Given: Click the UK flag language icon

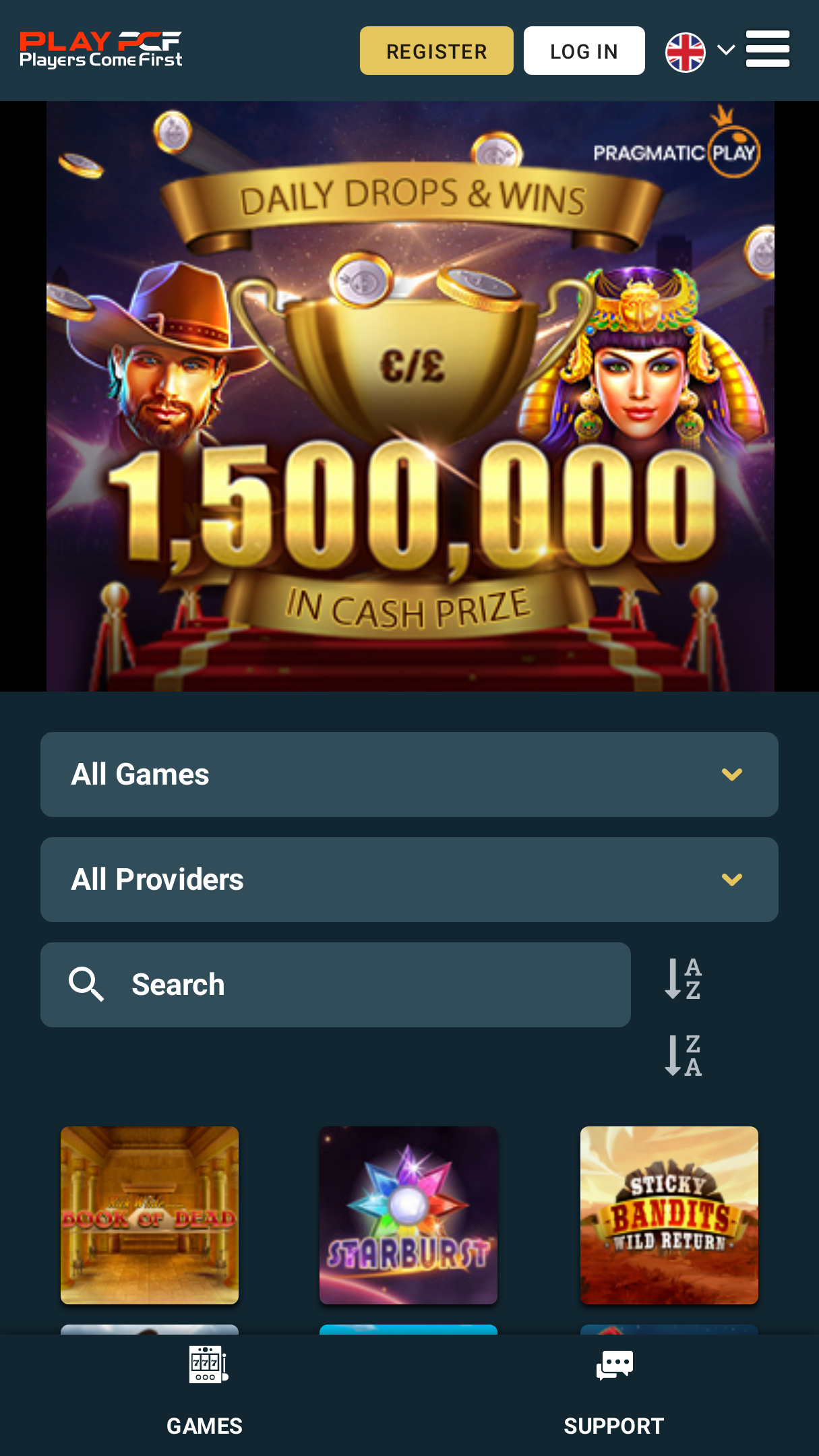Looking at the screenshot, I should point(686,52).
